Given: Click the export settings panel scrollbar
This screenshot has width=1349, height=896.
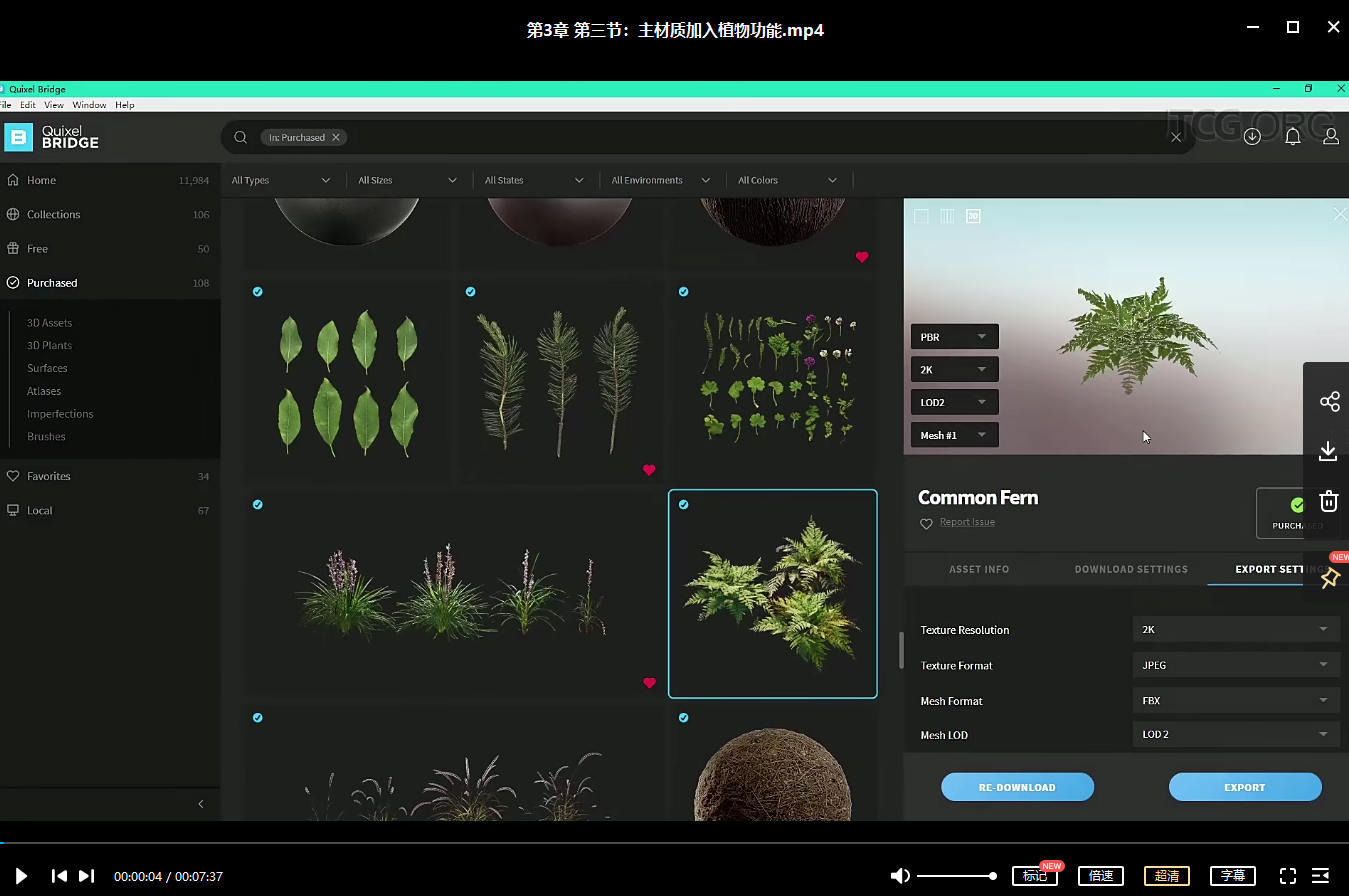Looking at the screenshot, I should 901,650.
